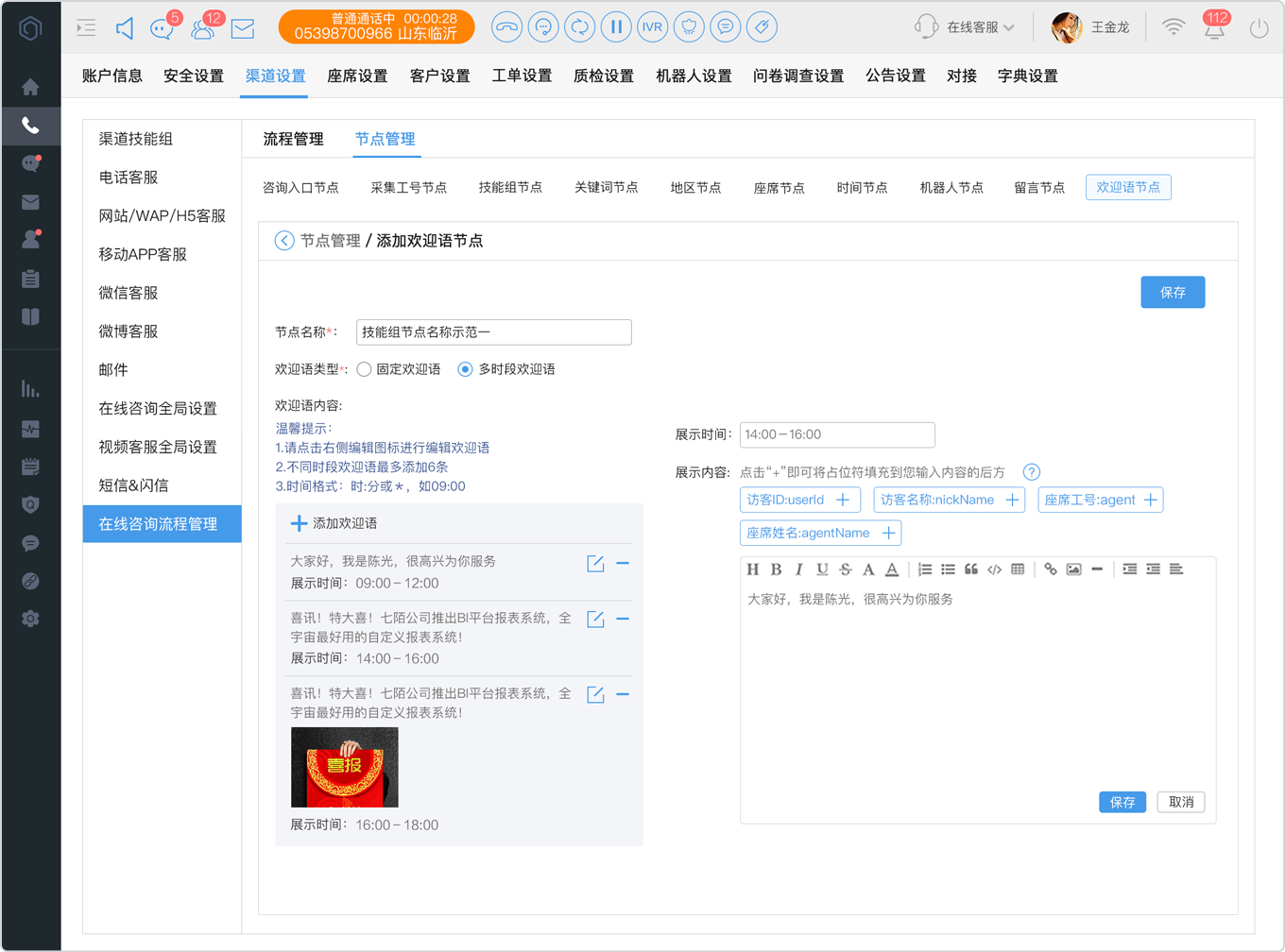Click the 节点名称 input field
Viewport: 1285px width, 952px height.
(494, 332)
